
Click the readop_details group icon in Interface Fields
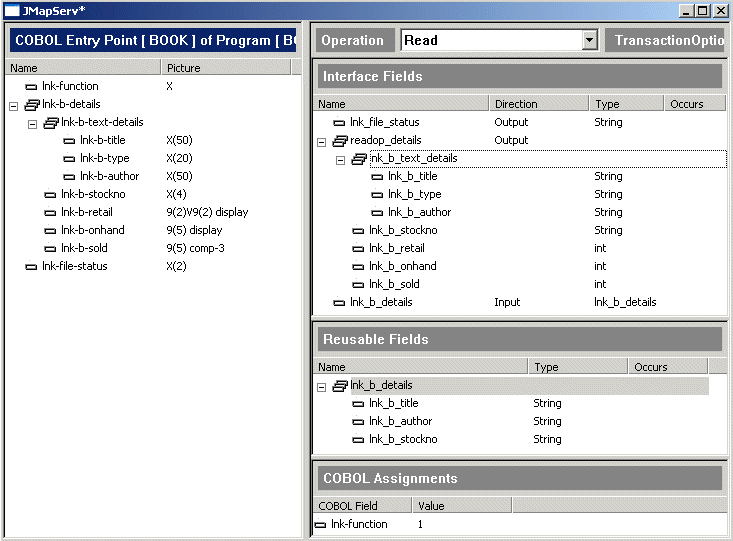[340, 141]
